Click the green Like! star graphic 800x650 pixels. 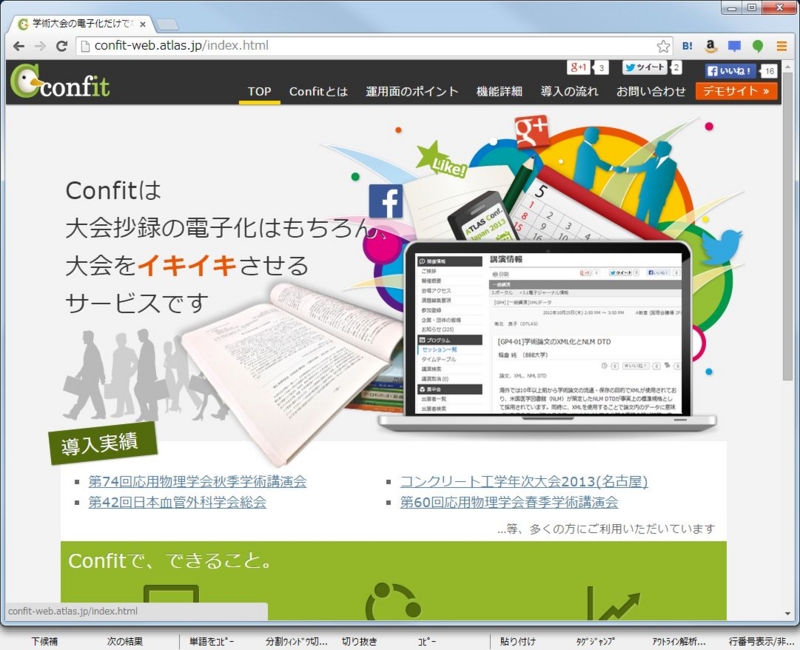click(442, 160)
